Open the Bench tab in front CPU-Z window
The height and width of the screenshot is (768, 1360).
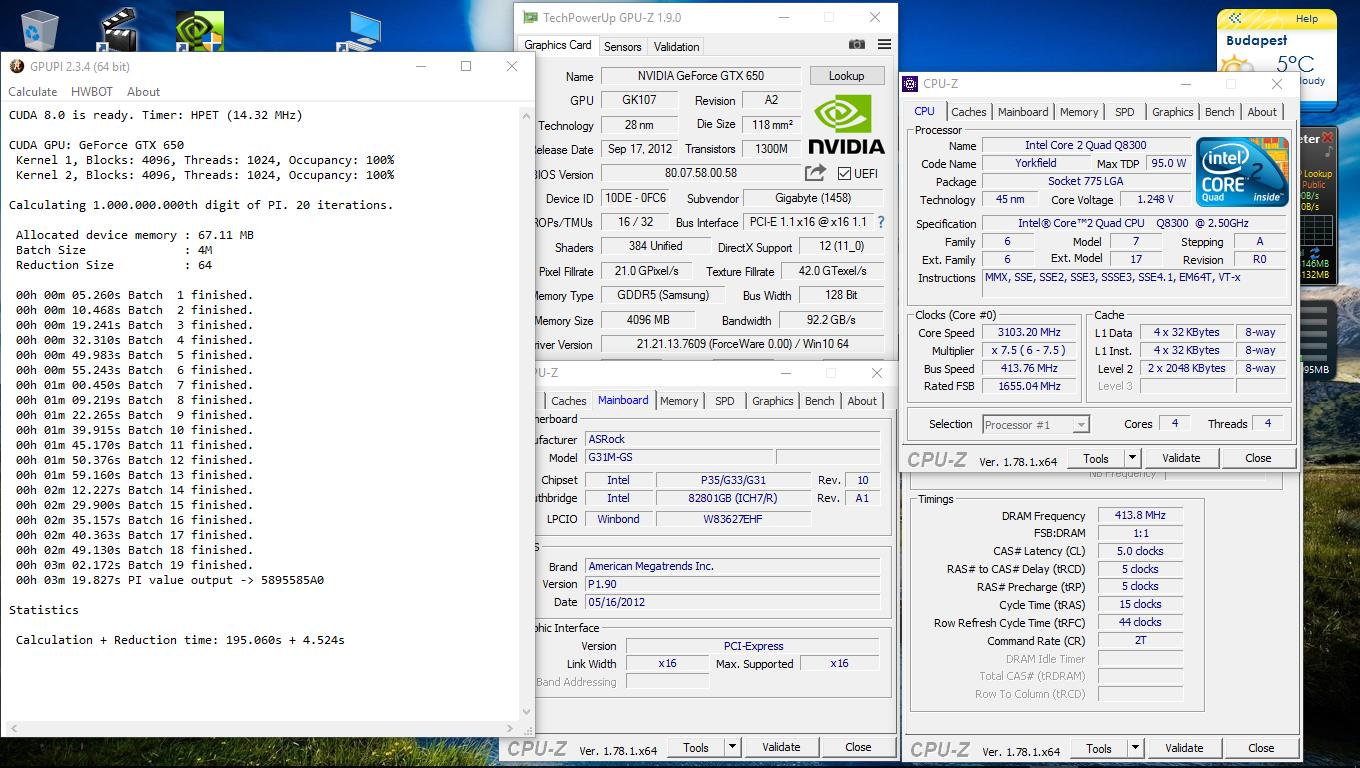(1220, 112)
